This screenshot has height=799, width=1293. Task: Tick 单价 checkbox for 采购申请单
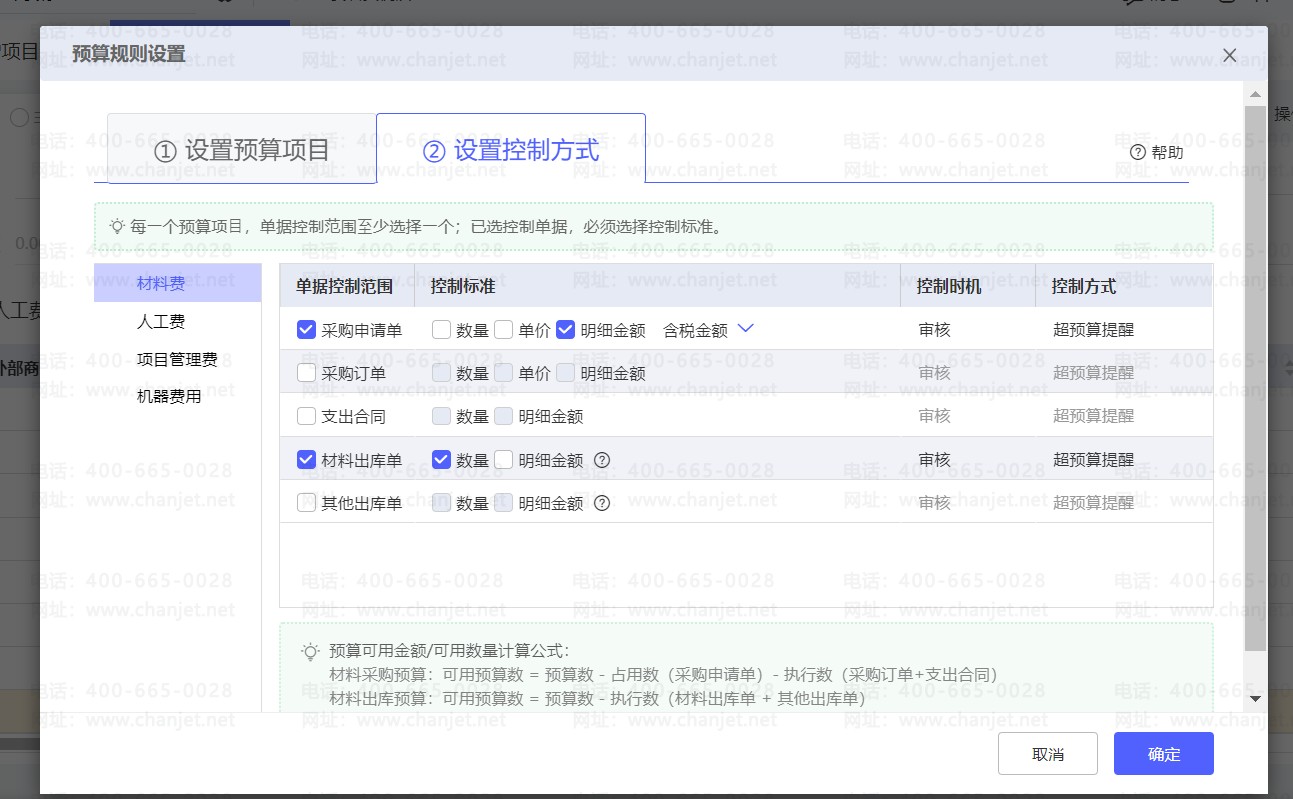[x=504, y=330]
